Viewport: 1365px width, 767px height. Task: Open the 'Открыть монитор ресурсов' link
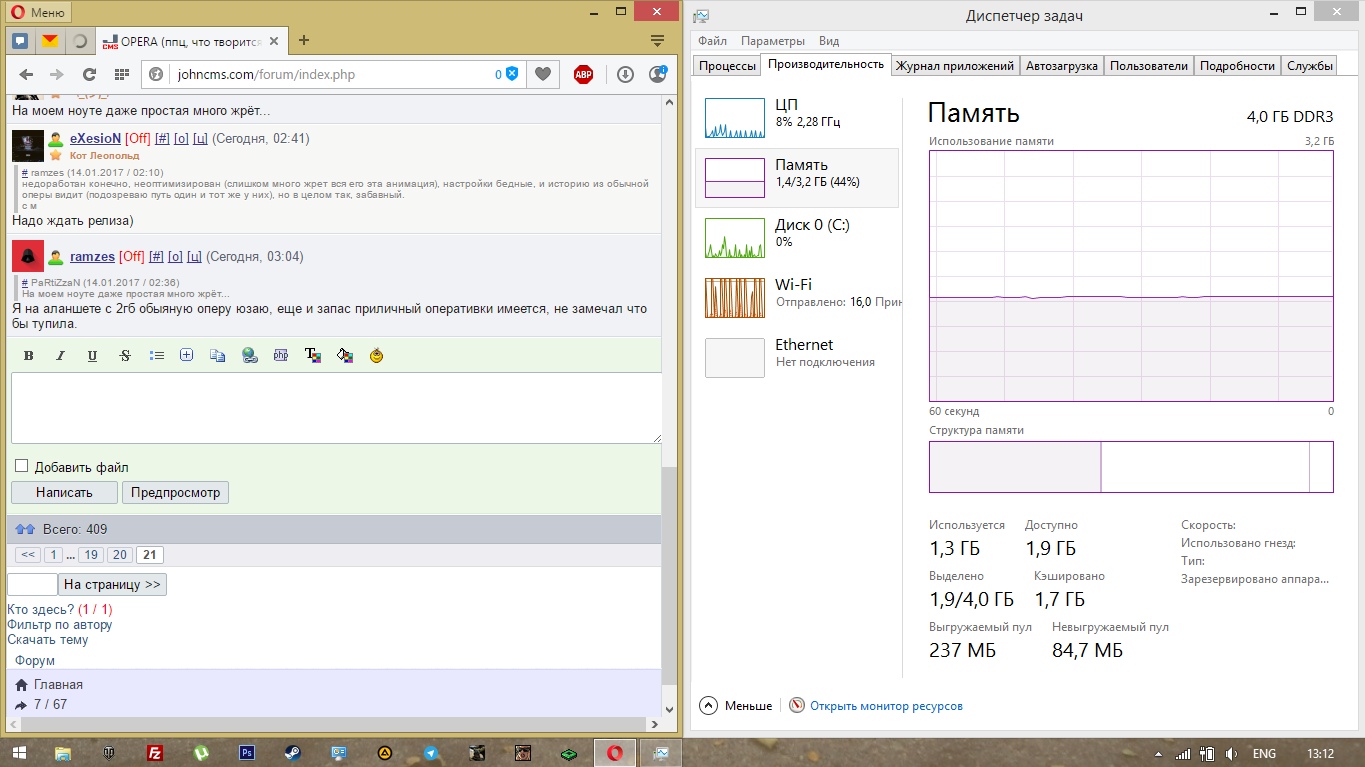click(886, 706)
